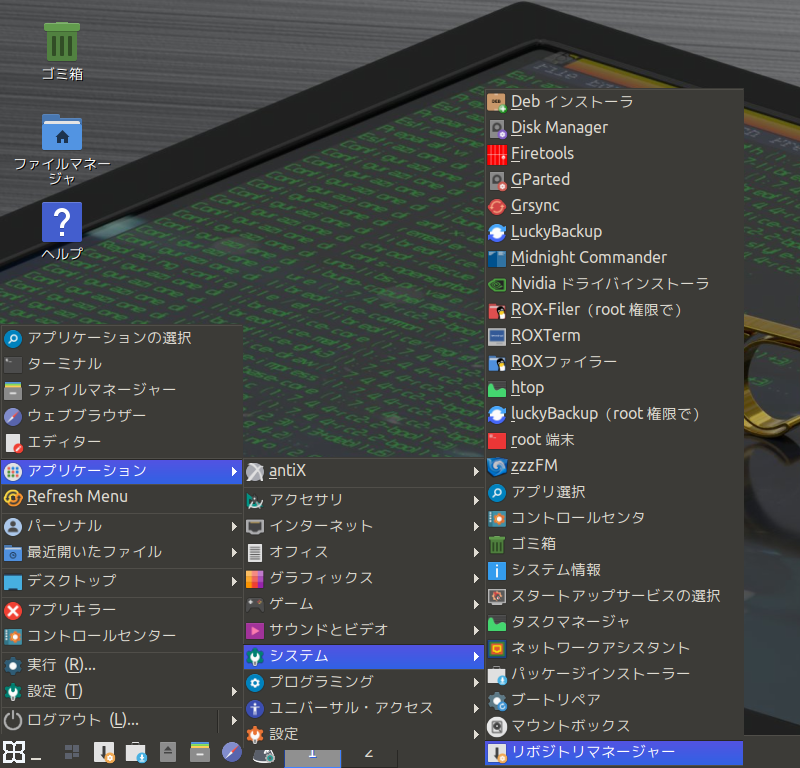Launch ROX-Filer (root 権限で)
The width and height of the screenshot is (800, 768).
(x=614, y=310)
